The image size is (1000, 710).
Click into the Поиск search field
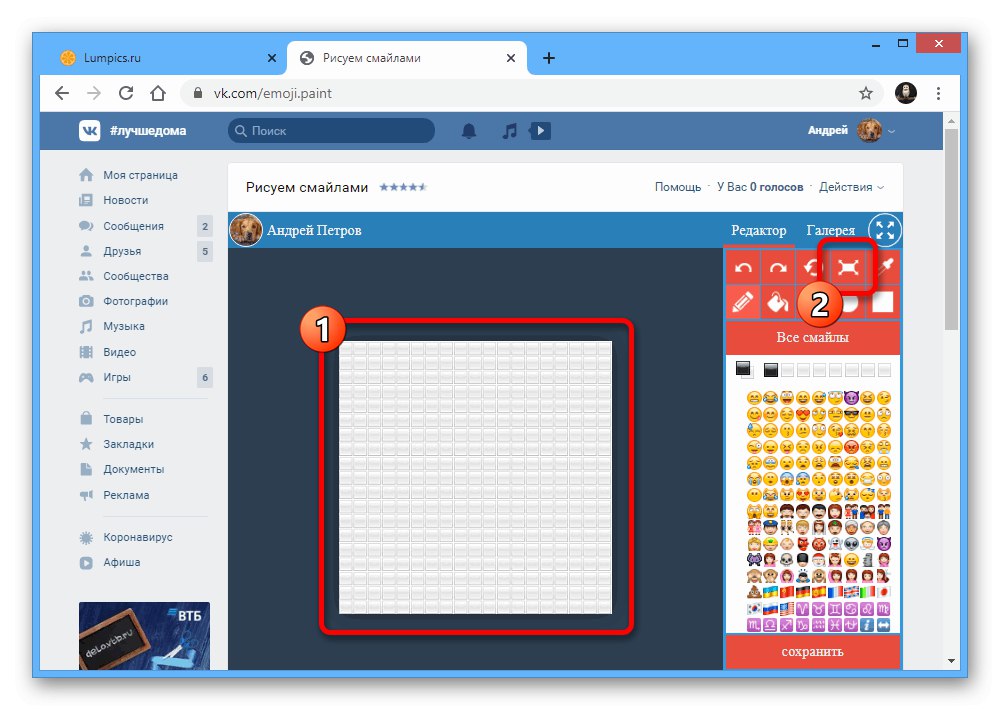click(x=331, y=131)
